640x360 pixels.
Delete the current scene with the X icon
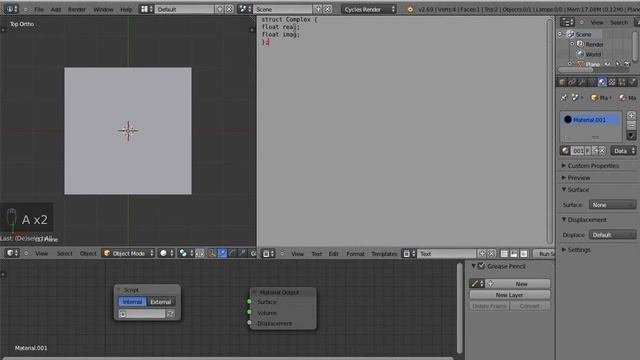[327, 9]
